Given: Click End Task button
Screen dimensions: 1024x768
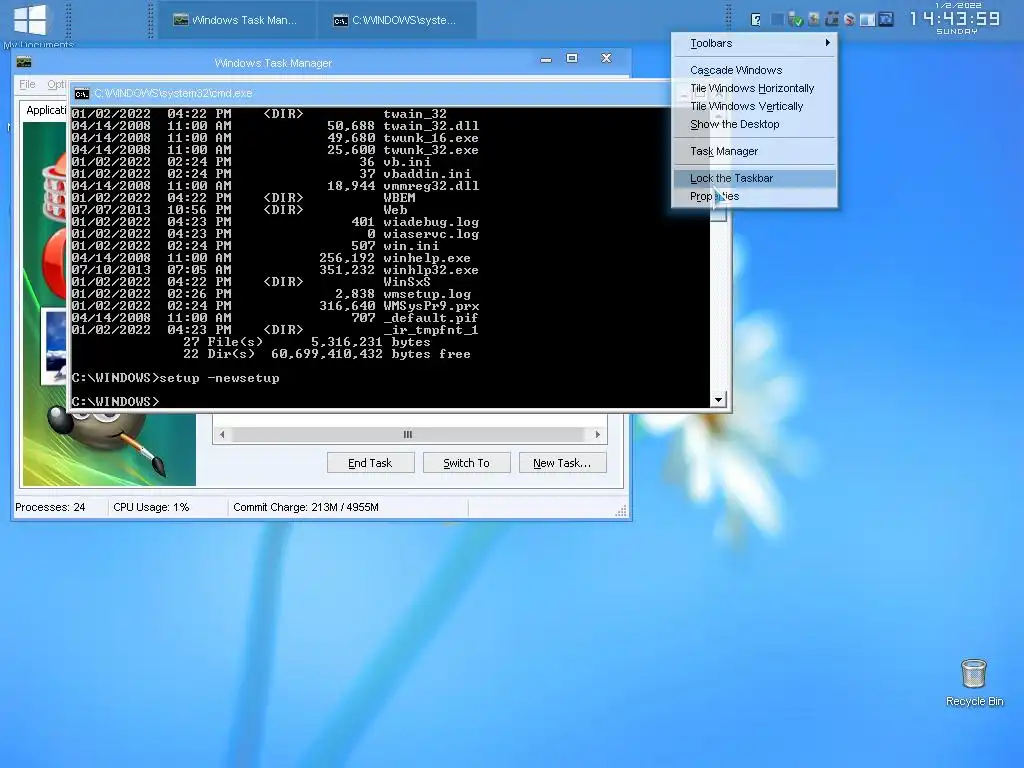Looking at the screenshot, I should click(x=370, y=463).
